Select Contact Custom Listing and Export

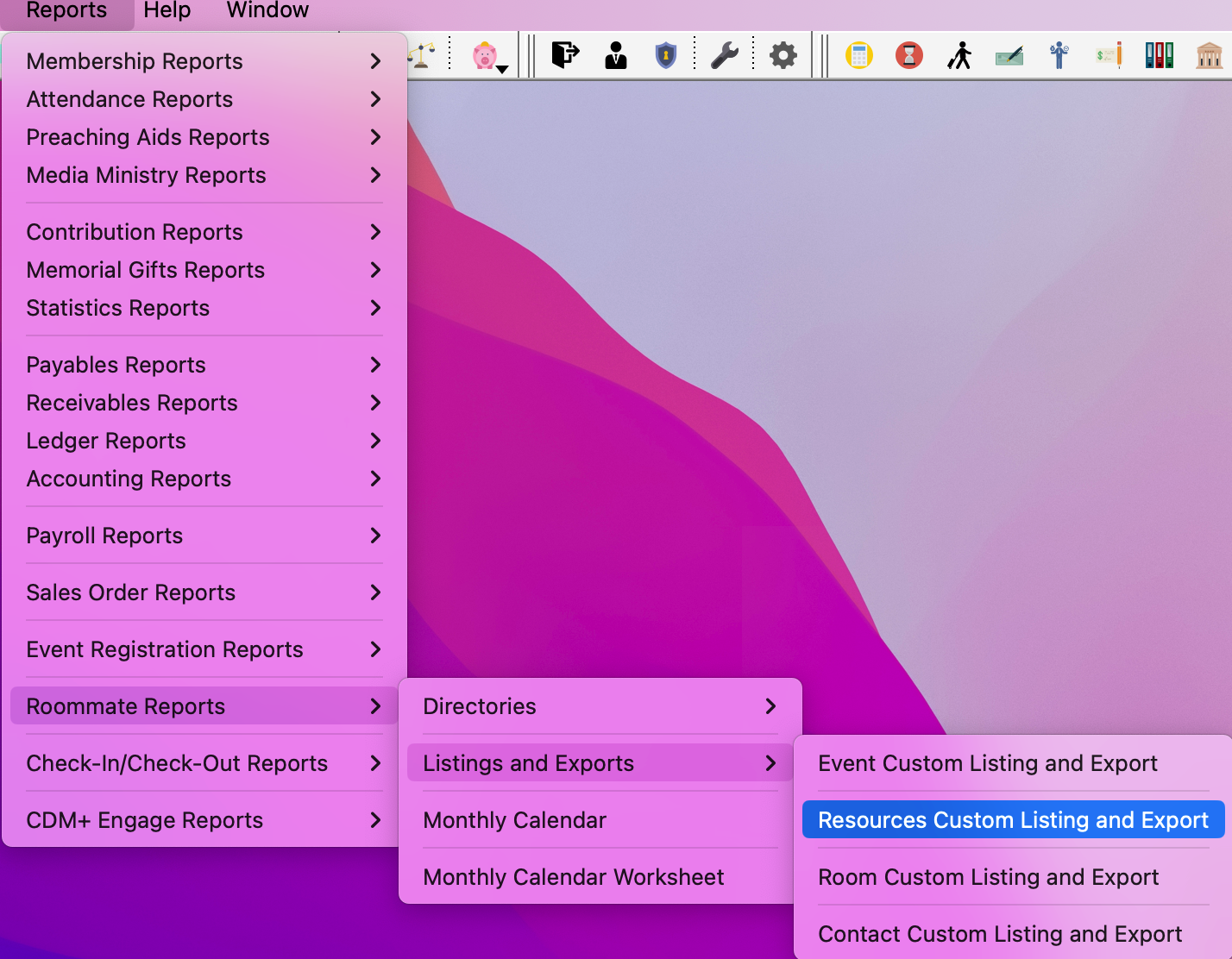tap(1000, 934)
